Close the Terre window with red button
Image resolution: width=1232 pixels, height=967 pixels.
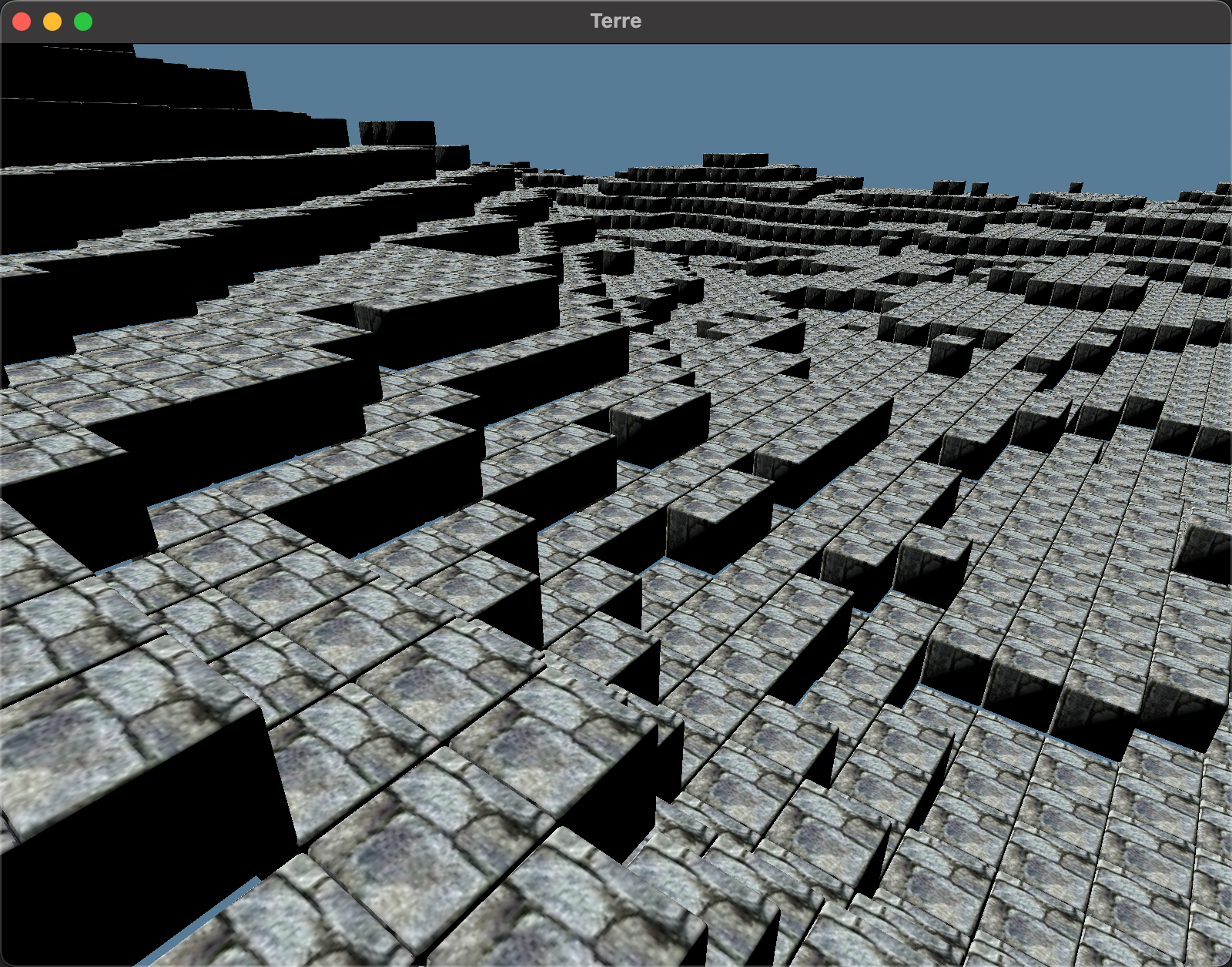22,22
